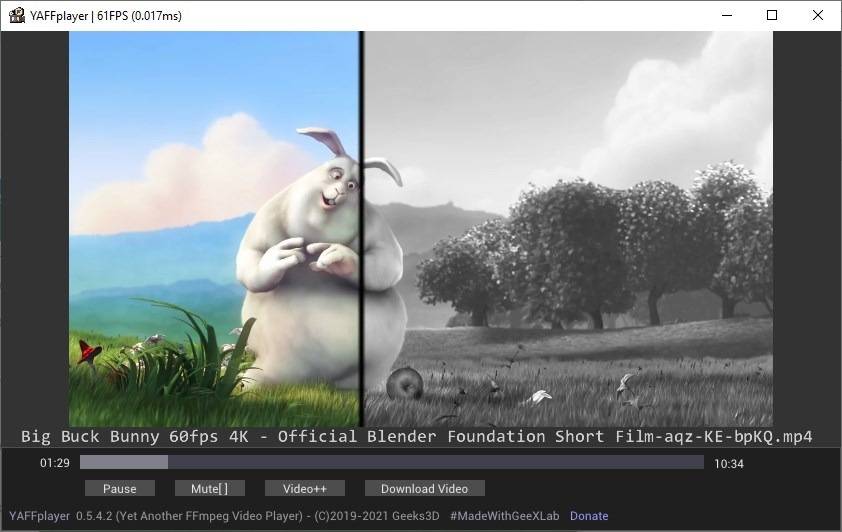The width and height of the screenshot is (842, 532).
Task: Click the 10:34 total duration label
Action: click(729, 464)
